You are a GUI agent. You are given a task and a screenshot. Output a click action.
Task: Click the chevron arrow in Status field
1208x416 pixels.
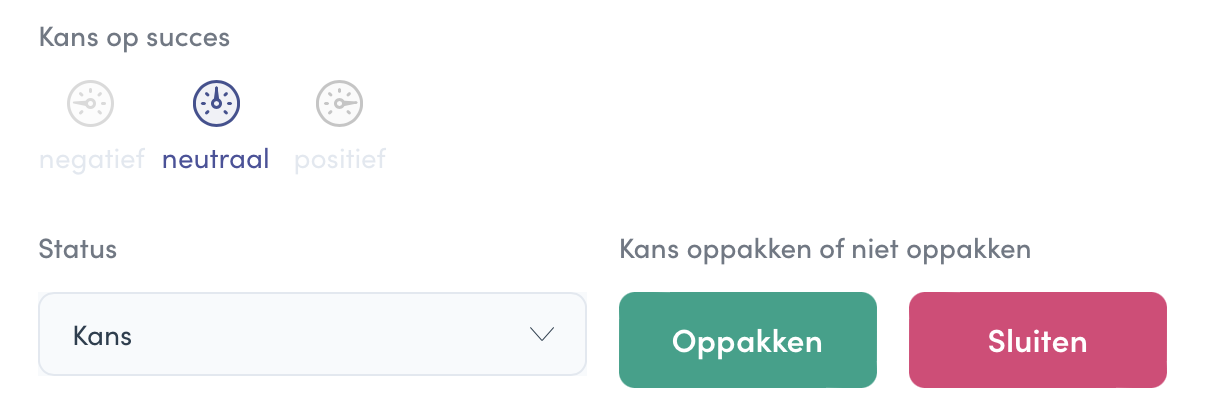click(542, 335)
